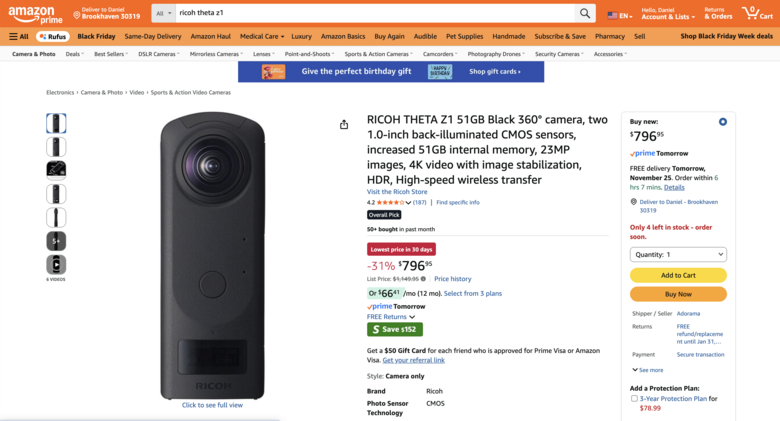780x421 pixels.
Task: Select the Buy new radio button
Action: 723,122
